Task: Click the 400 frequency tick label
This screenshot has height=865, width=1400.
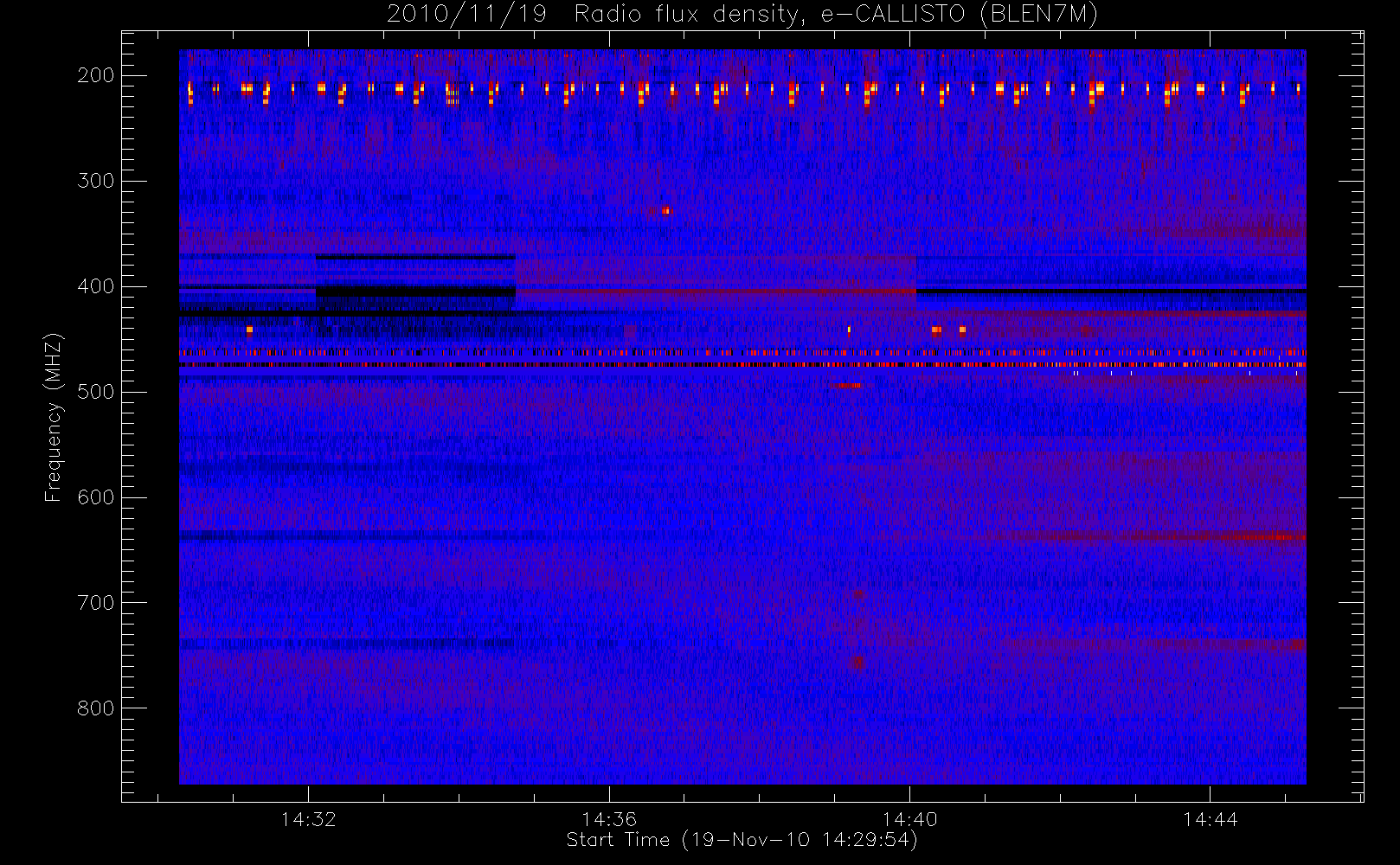Action: (96, 286)
